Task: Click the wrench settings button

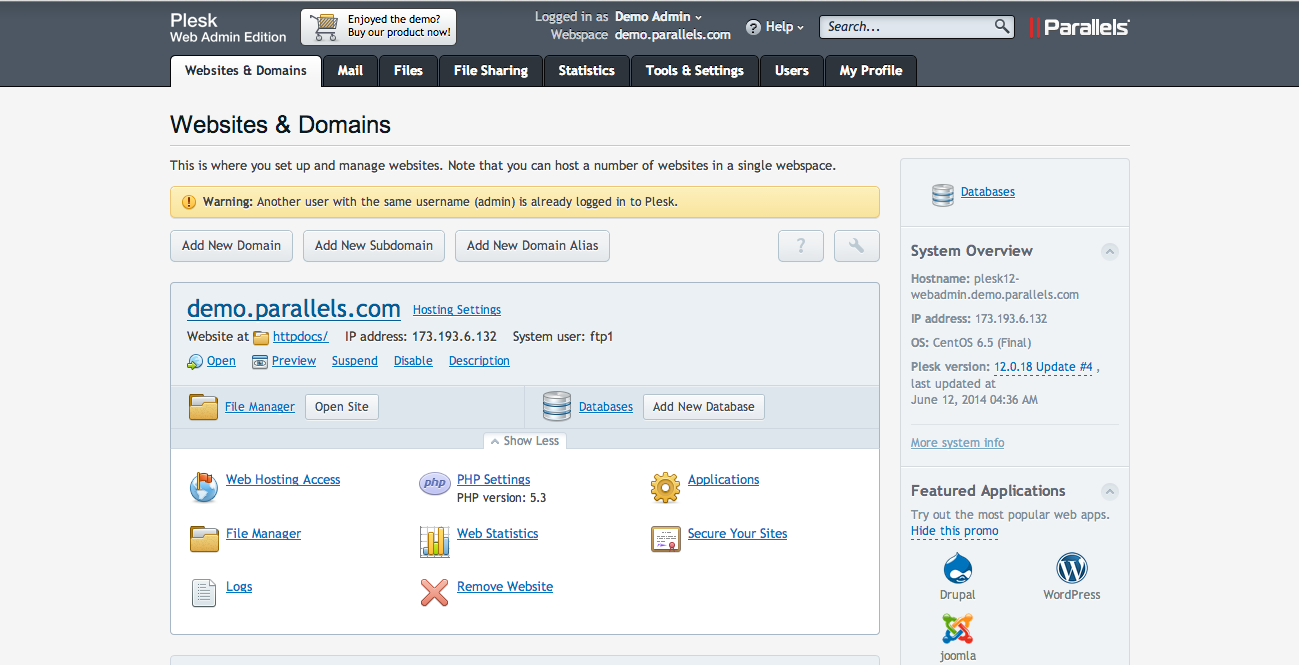Action: 857,246
